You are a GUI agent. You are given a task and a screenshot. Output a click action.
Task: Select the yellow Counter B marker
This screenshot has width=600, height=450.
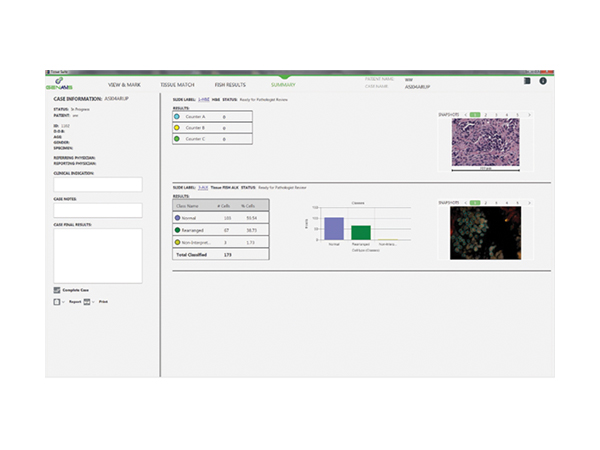(177, 127)
